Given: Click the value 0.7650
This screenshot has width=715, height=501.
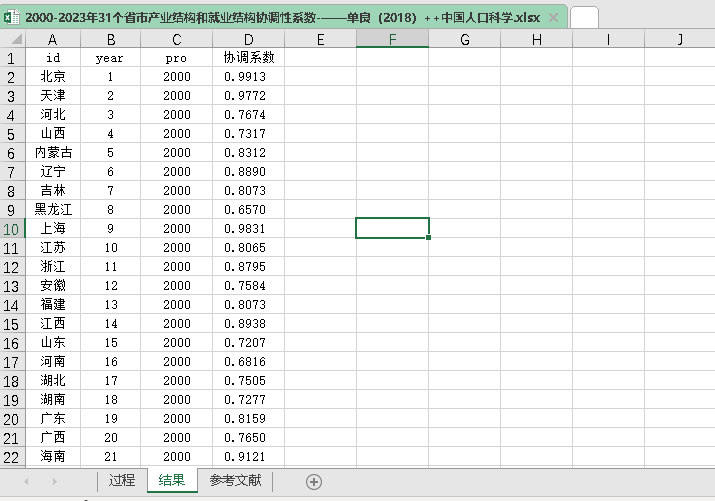Looking at the screenshot, I should click(245, 438).
